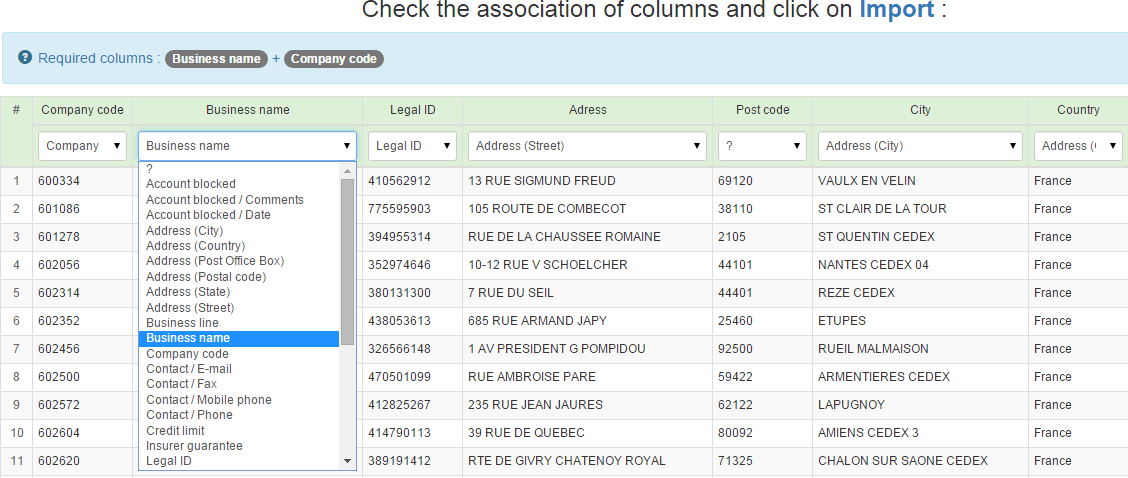
Task: Choose 'Contact / E-mail' option
Action: pyautogui.click(x=189, y=369)
